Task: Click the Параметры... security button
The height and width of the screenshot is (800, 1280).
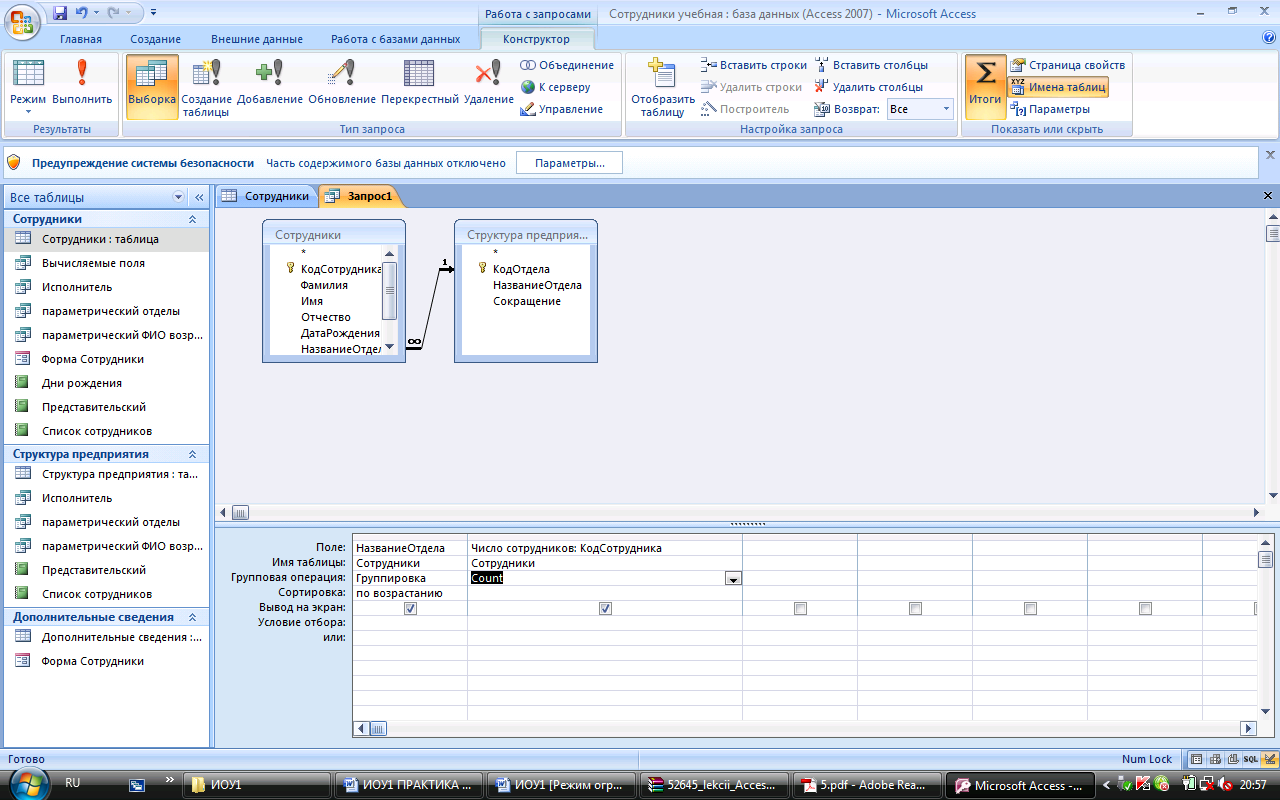Action: (569, 163)
